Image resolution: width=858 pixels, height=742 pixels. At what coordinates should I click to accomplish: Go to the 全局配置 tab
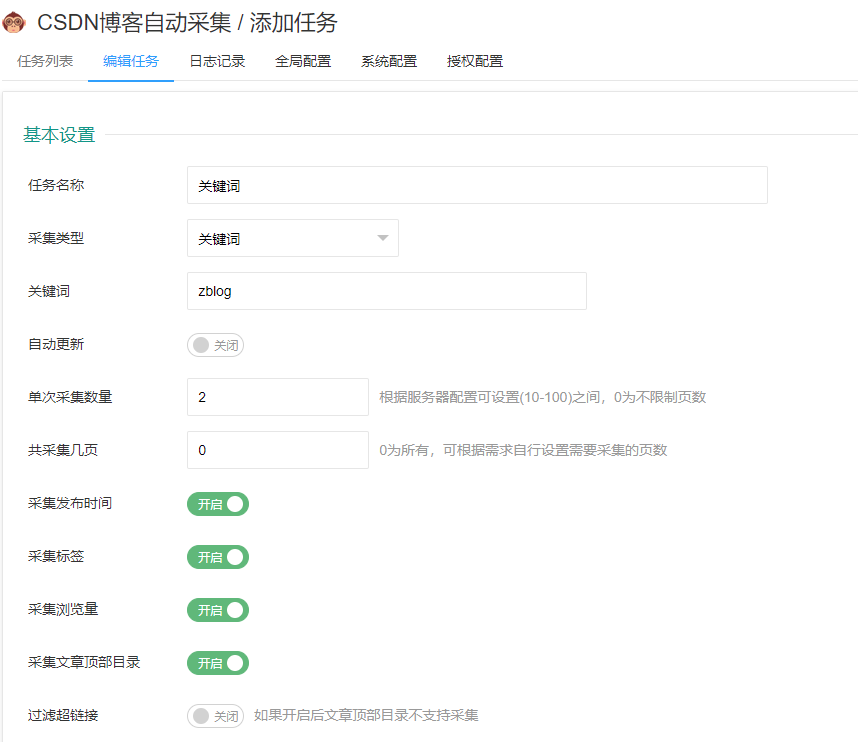[303, 61]
